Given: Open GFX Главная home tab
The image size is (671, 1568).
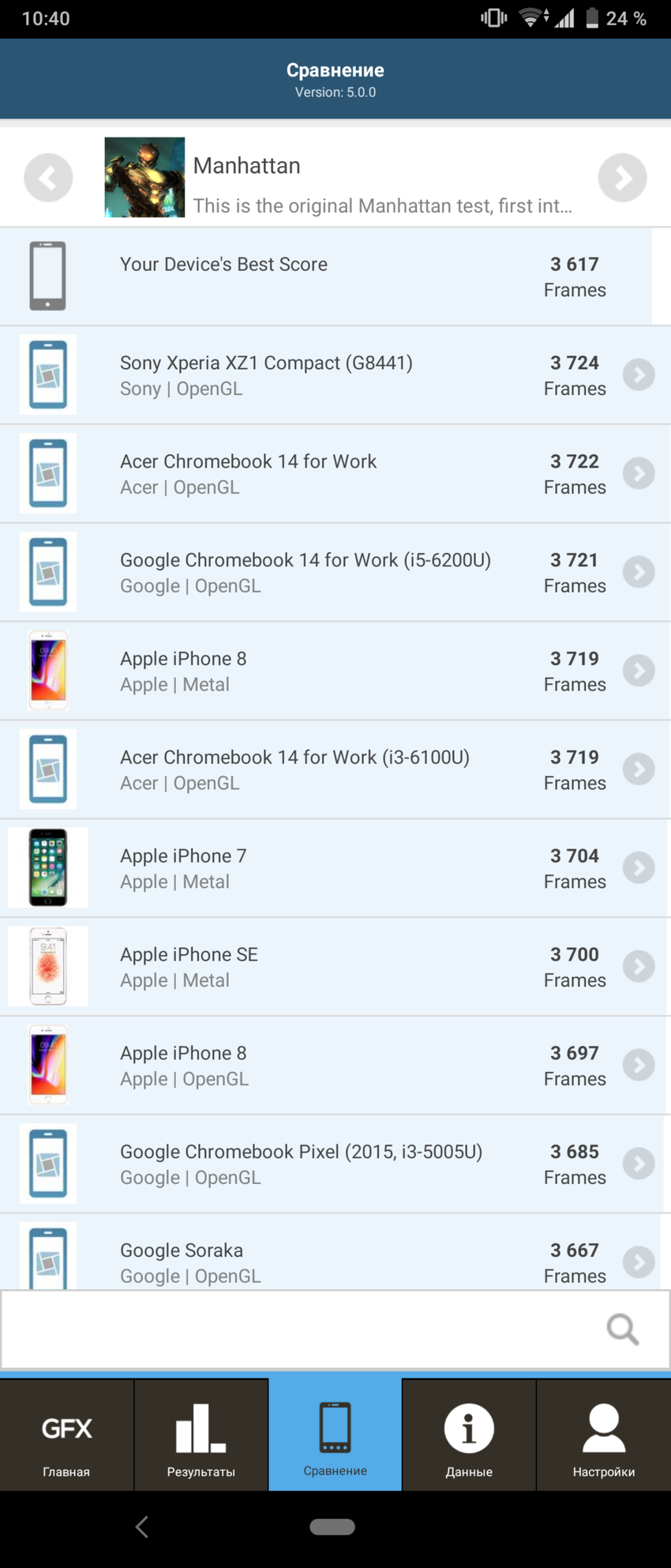Looking at the screenshot, I should click(x=66, y=1435).
